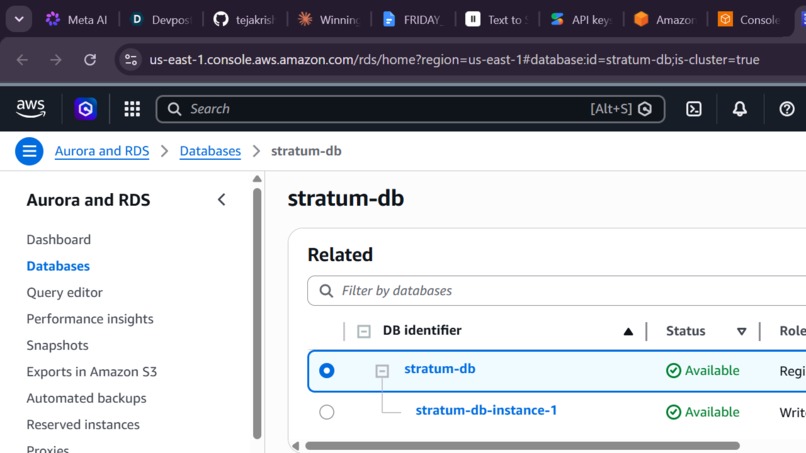
Task: Click the AWS Search field
Action: tap(410, 109)
